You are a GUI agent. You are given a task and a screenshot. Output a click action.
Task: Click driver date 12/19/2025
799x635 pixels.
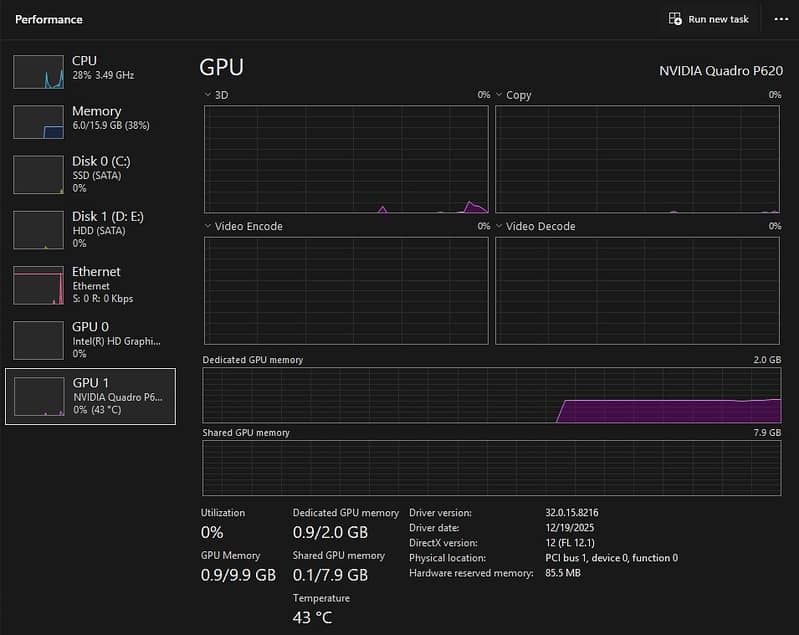pyautogui.click(x=570, y=527)
